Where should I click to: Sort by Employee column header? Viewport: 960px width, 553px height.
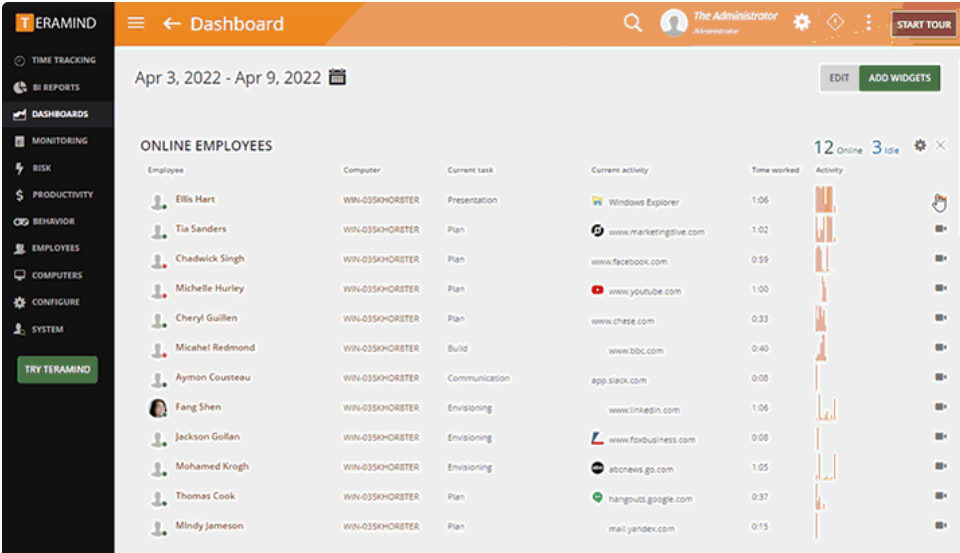(x=165, y=170)
